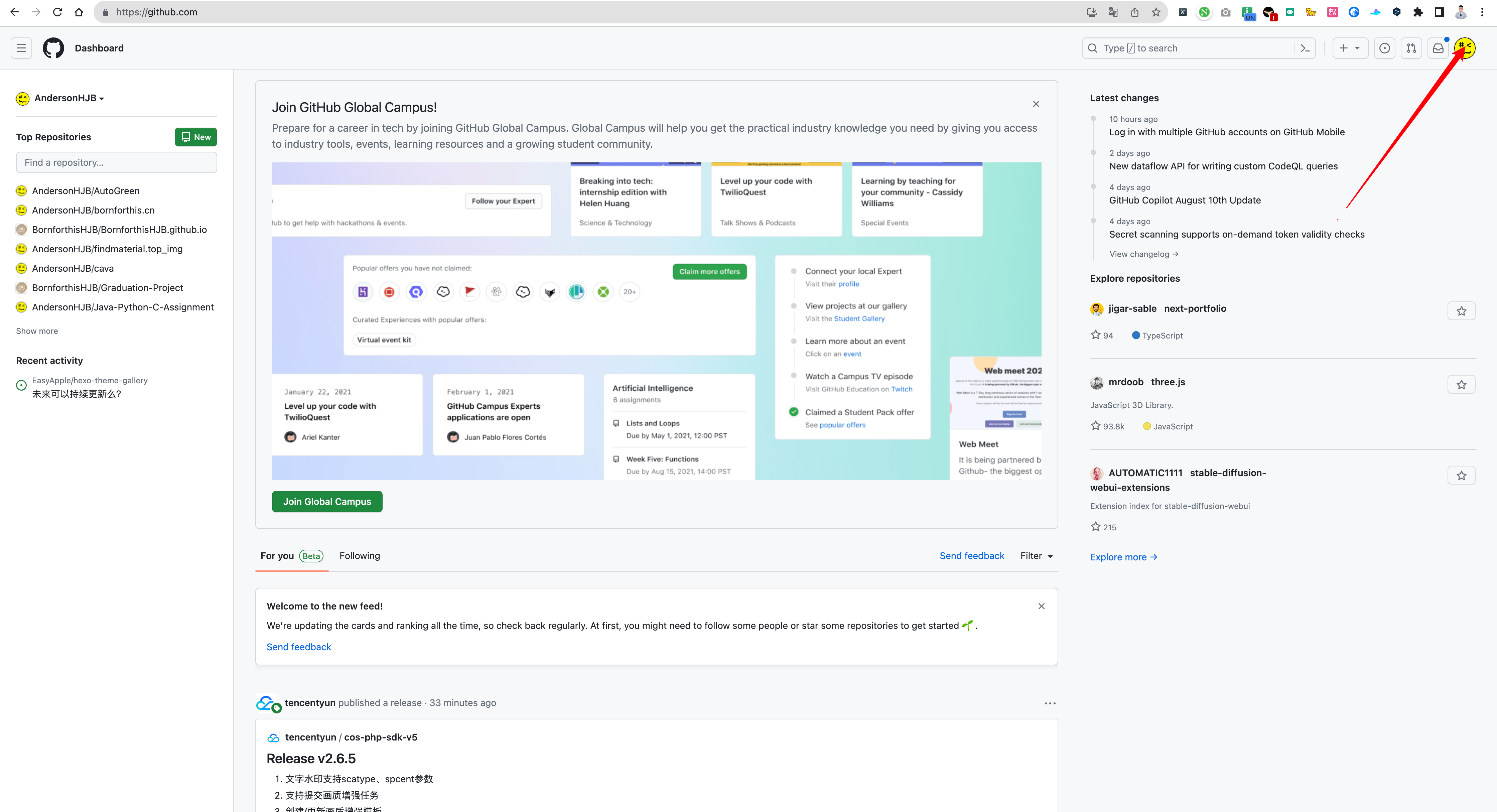The height and width of the screenshot is (812, 1497).
Task: Toggle the browser side panel icon
Action: click(1440, 12)
